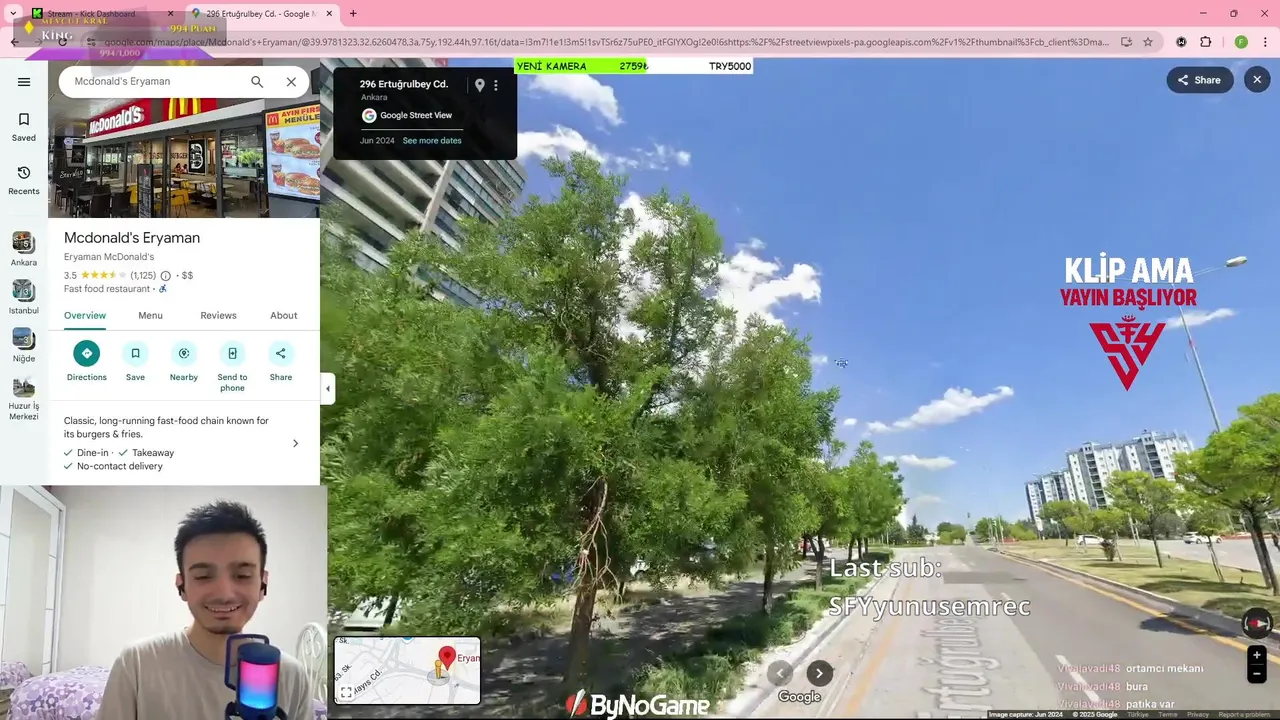Switch to the Reviews tab

coord(218,316)
